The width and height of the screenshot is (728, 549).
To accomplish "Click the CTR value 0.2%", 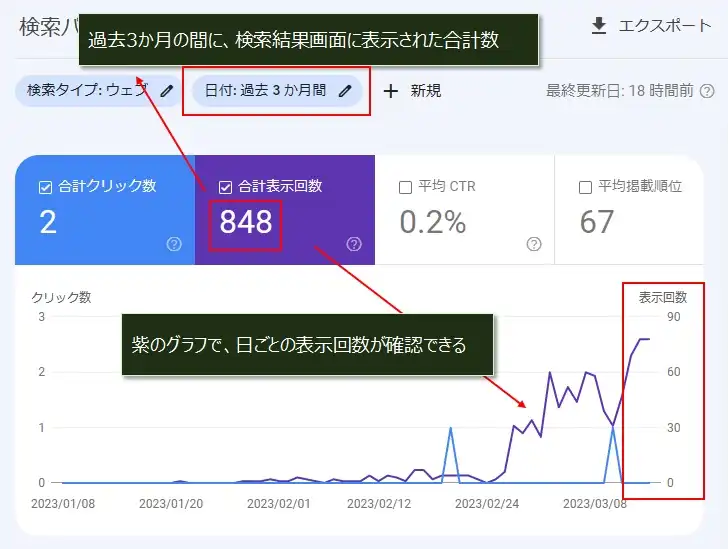I will click(433, 222).
